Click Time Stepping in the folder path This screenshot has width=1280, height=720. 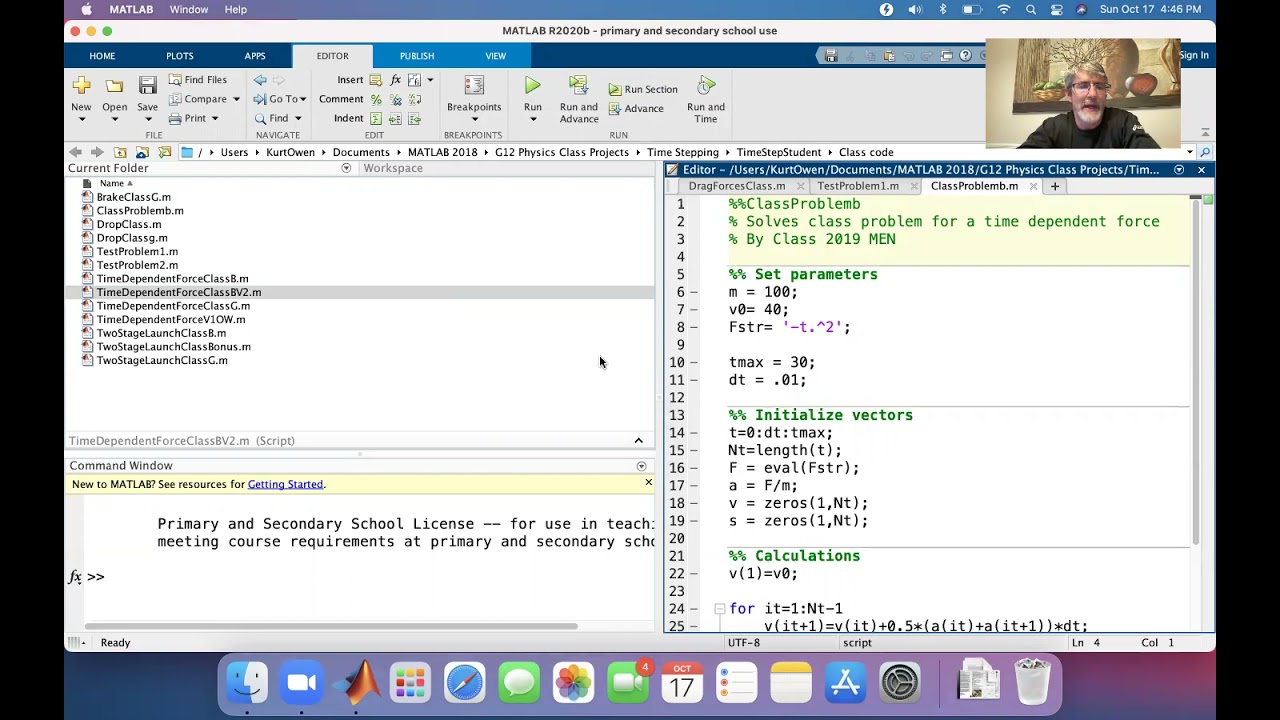pyautogui.click(x=683, y=152)
